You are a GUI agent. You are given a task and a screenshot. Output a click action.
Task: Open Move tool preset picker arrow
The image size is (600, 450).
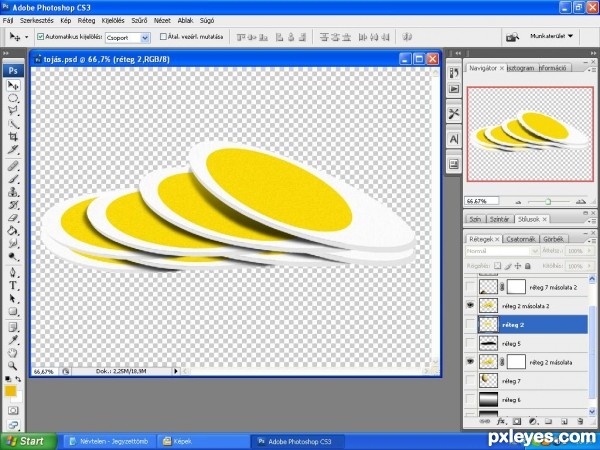(26, 37)
